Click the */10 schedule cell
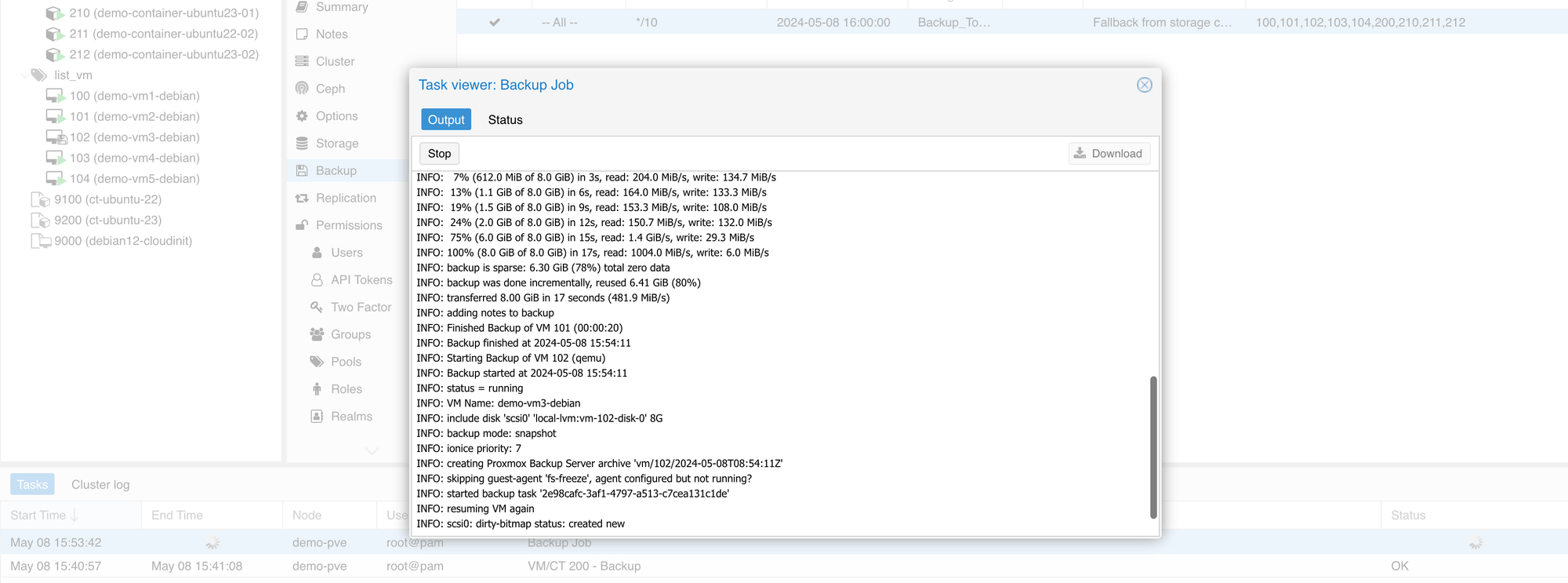This screenshot has width=1568, height=583. point(646,23)
